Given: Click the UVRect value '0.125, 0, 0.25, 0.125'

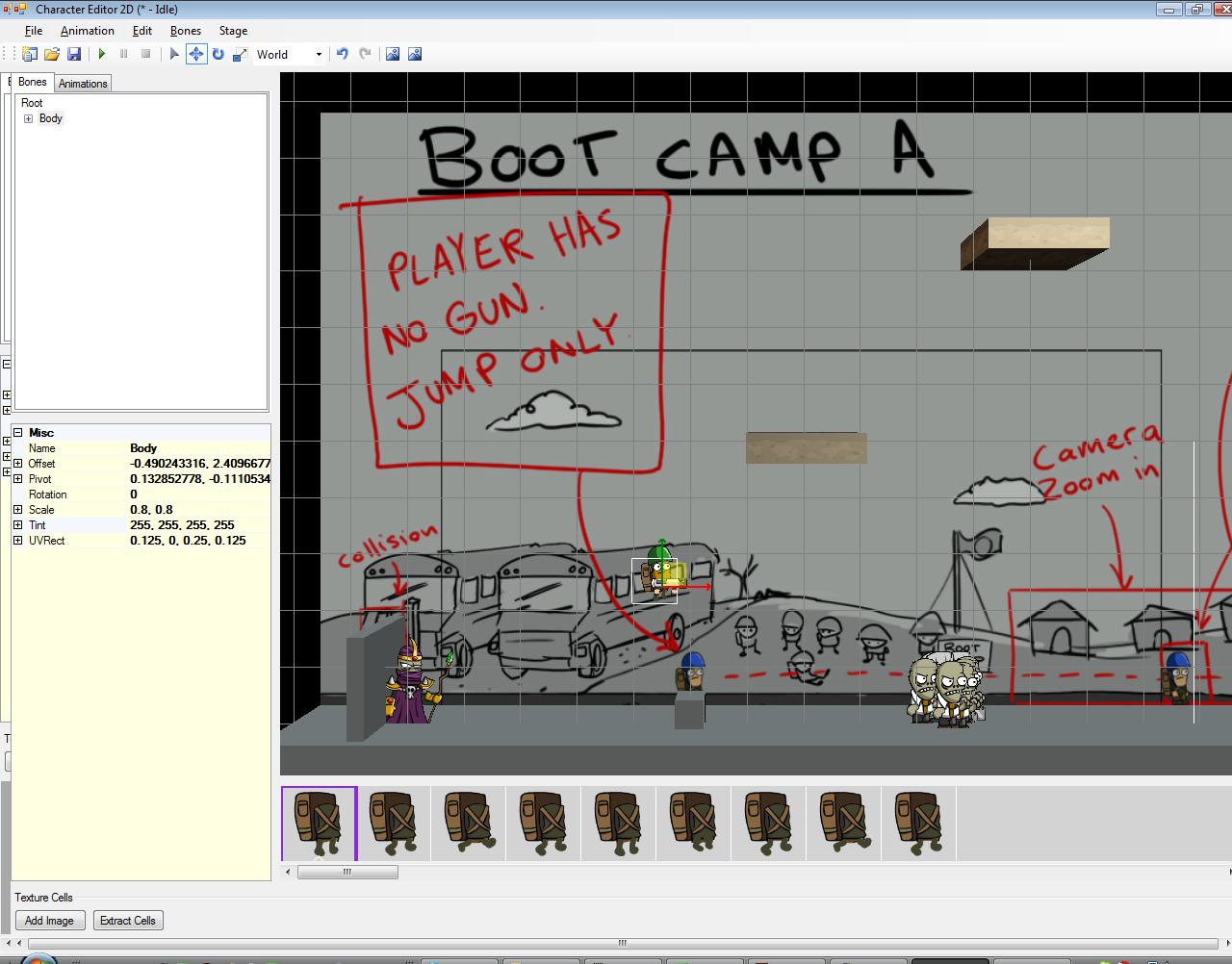Looking at the screenshot, I should click(199, 541).
